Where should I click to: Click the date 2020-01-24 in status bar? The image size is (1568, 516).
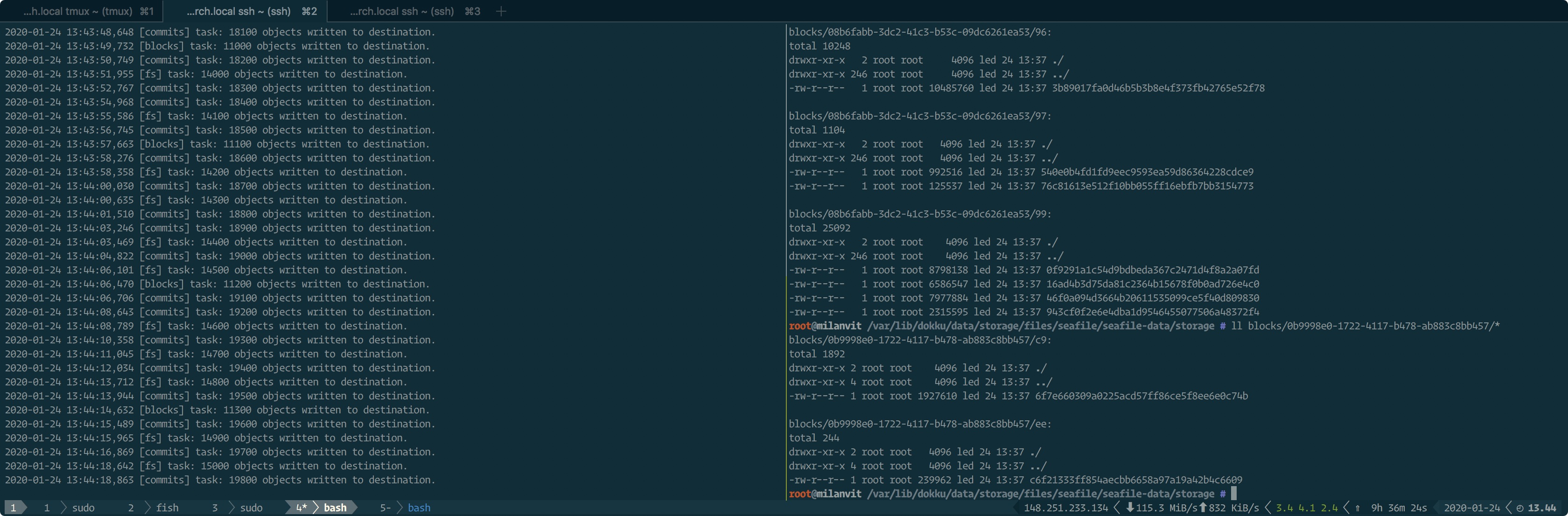coord(1471,508)
